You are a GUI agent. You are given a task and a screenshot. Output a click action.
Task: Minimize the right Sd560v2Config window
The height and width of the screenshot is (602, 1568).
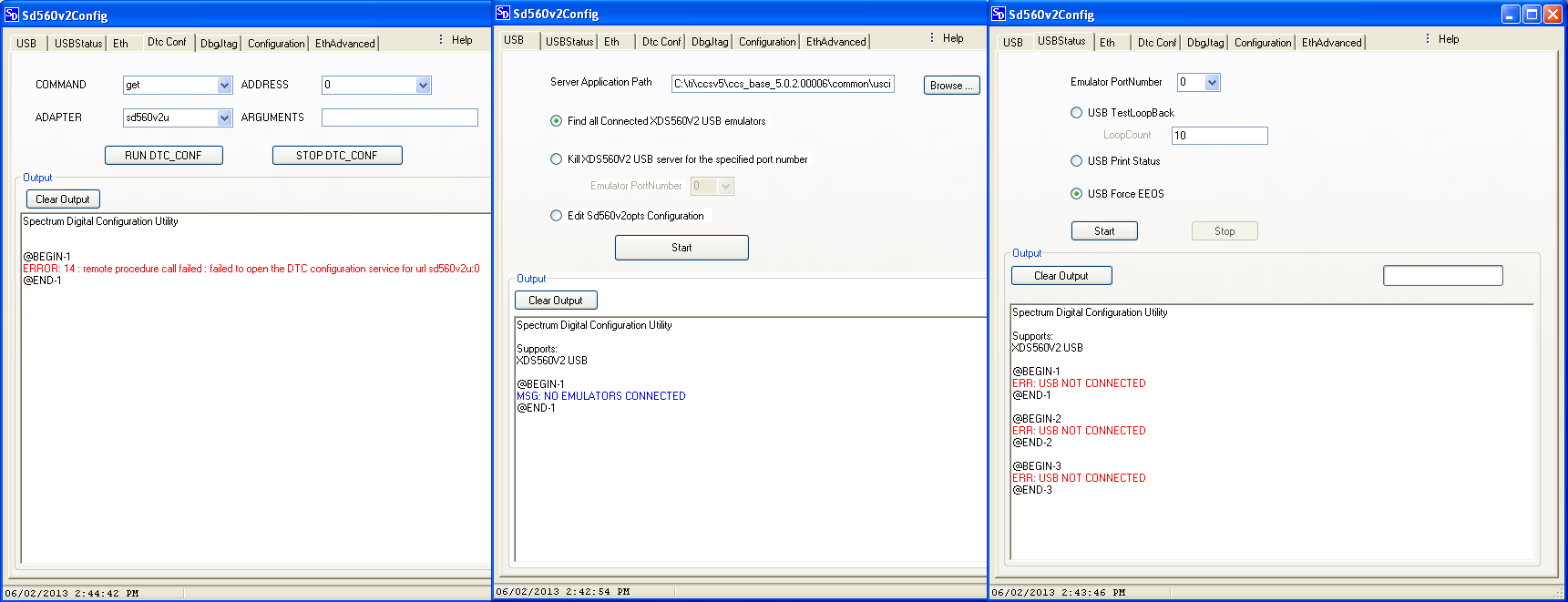tap(1511, 14)
